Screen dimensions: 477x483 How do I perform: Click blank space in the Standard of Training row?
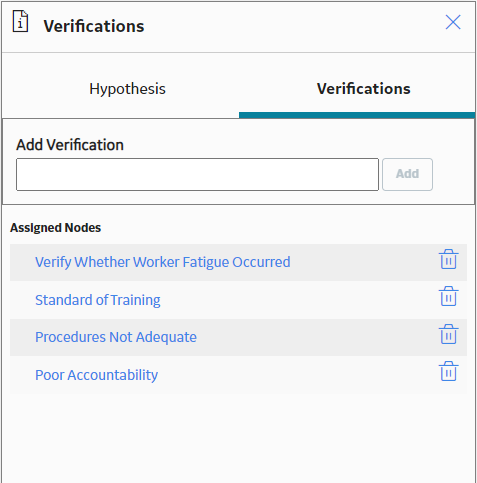(297, 300)
